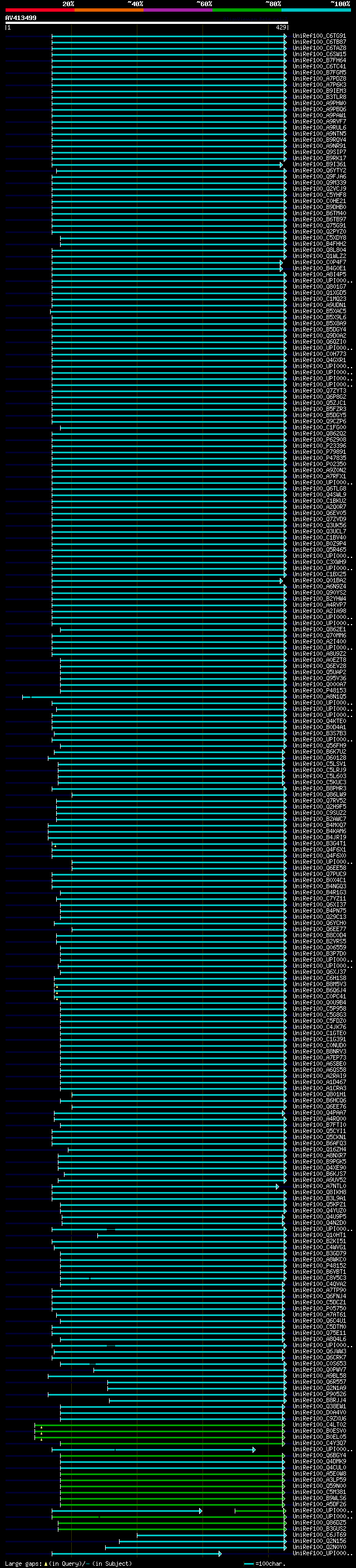Click the =100char. scale legend

pyautogui.click(x=264, y=1564)
